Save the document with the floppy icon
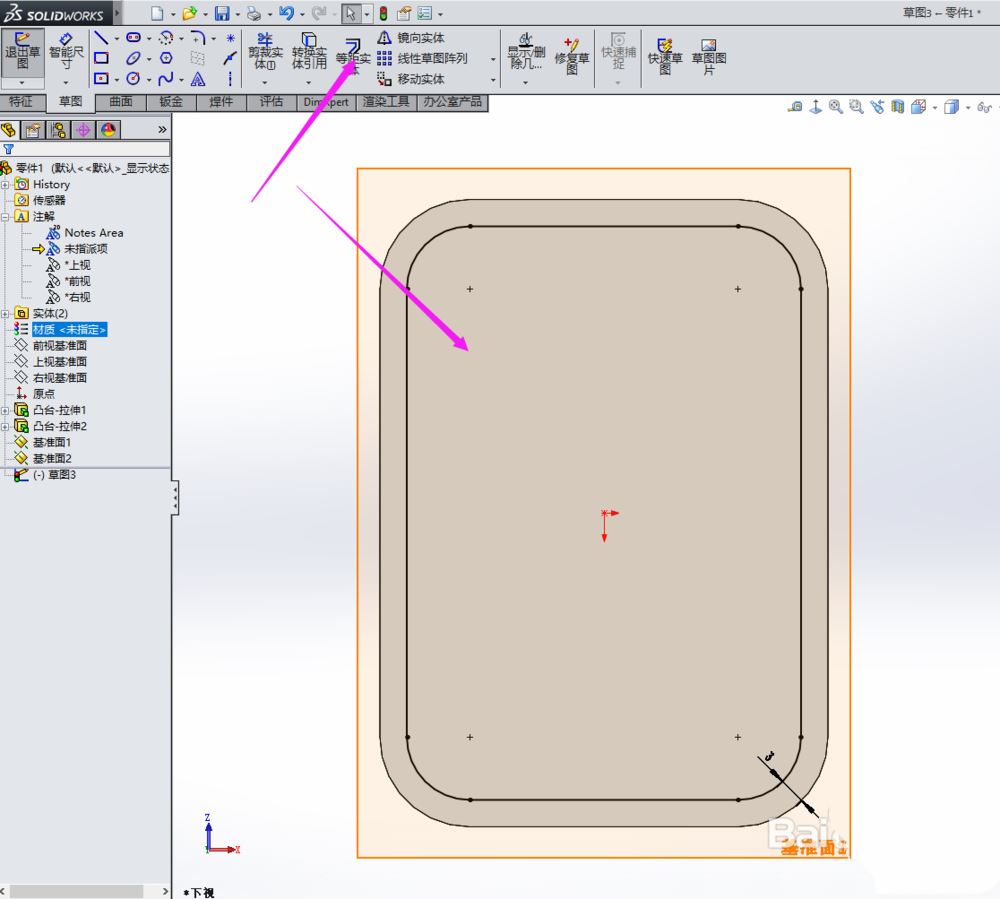This screenshot has width=1000, height=899. click(222, 13)
